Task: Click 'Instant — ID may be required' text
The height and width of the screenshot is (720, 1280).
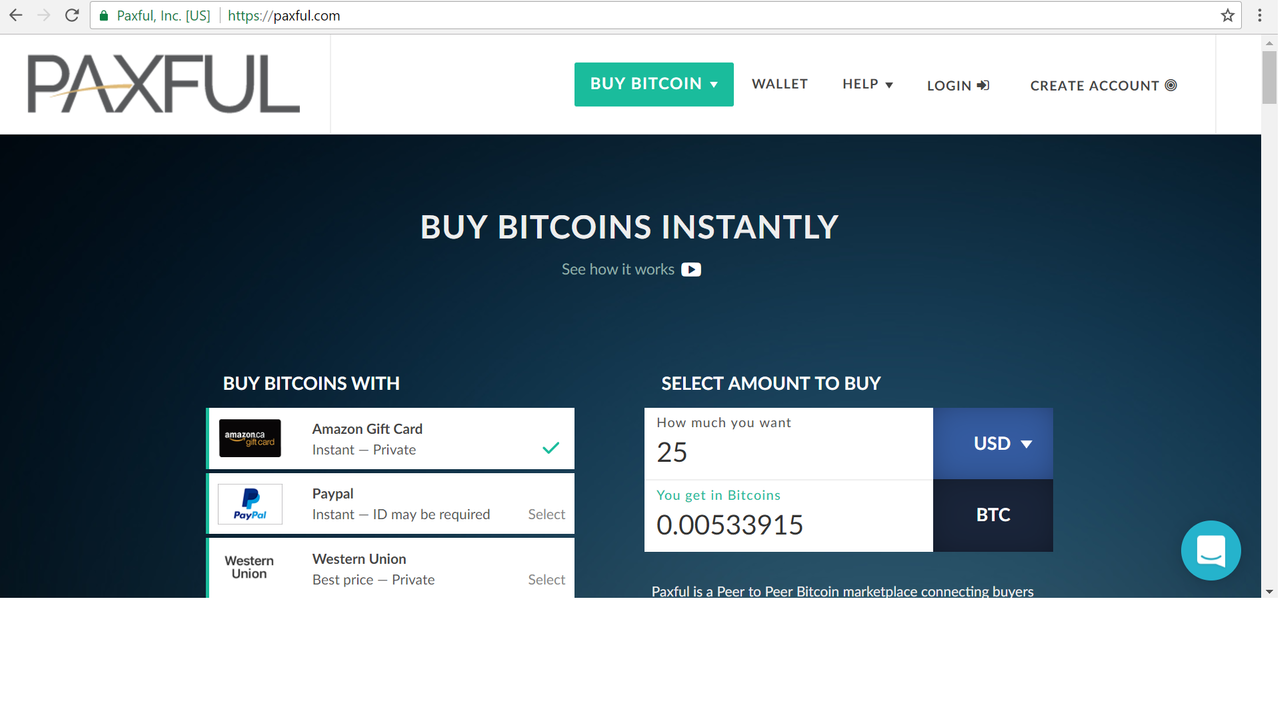Action: coord(401,514)
